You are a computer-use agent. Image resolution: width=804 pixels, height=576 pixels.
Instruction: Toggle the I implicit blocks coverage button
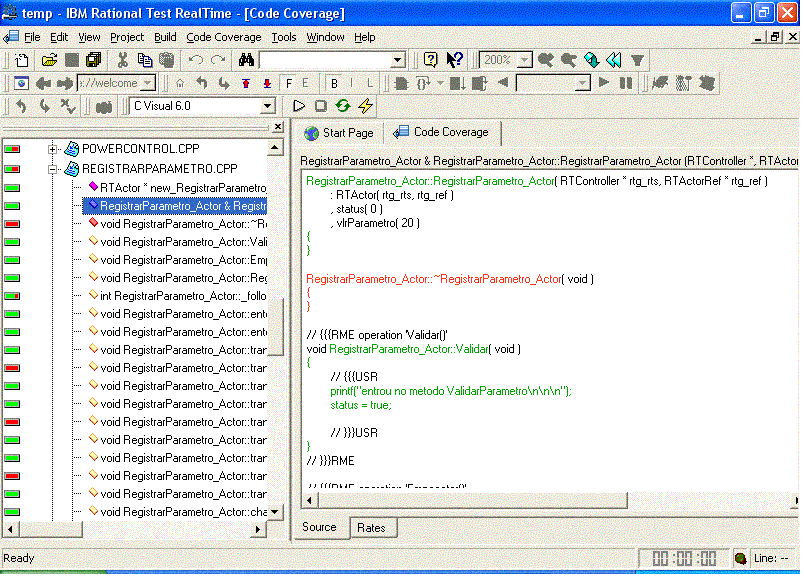352,83
